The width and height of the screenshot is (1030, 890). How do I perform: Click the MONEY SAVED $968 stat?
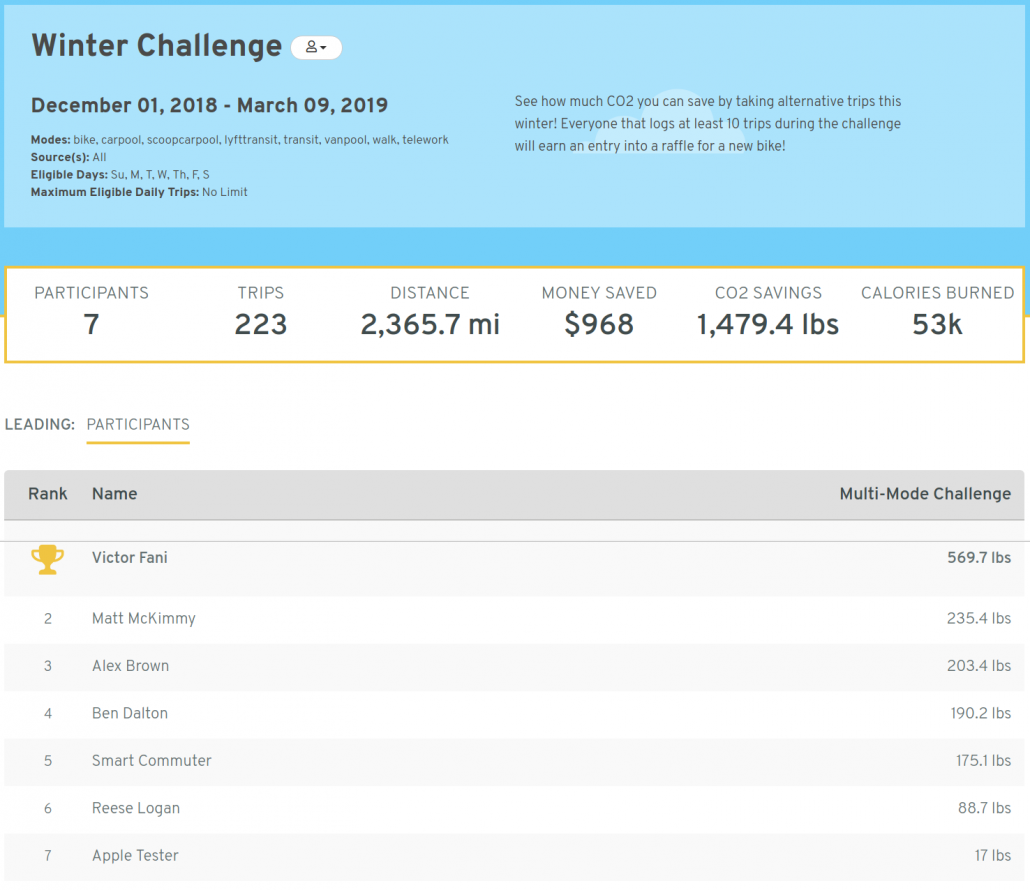tap(599, 313)
